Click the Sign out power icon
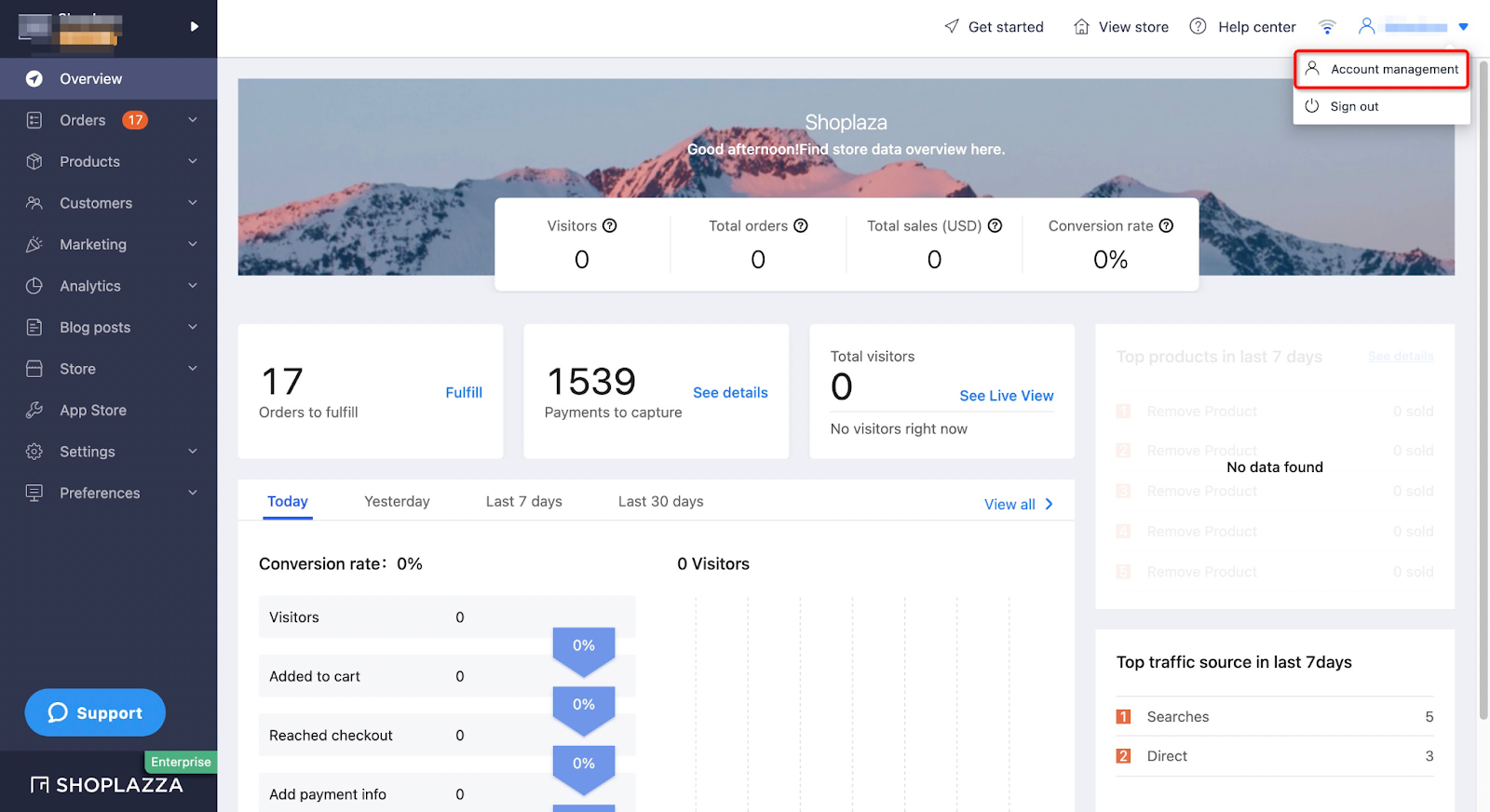Image resolution: width=1490 pixels, height=812 pixels. click(x=1312, y=106)
